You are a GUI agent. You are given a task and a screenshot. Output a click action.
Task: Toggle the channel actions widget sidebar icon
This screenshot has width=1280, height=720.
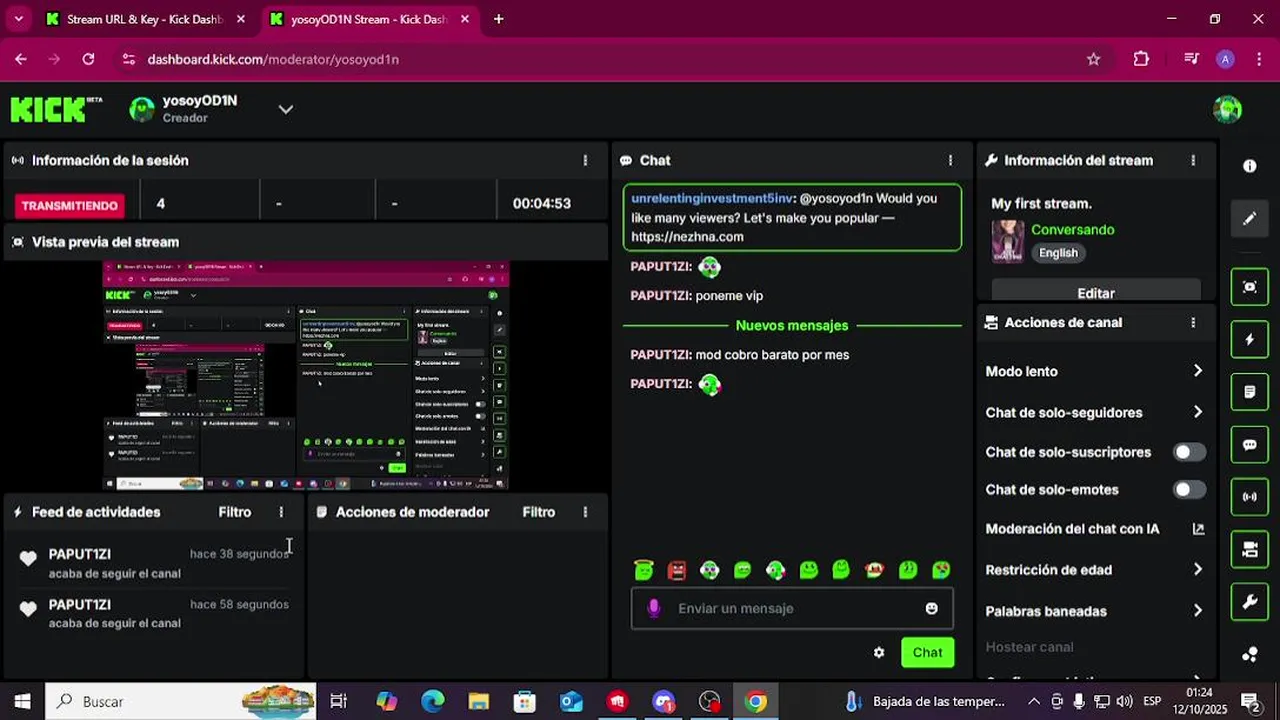point(1249,549)
